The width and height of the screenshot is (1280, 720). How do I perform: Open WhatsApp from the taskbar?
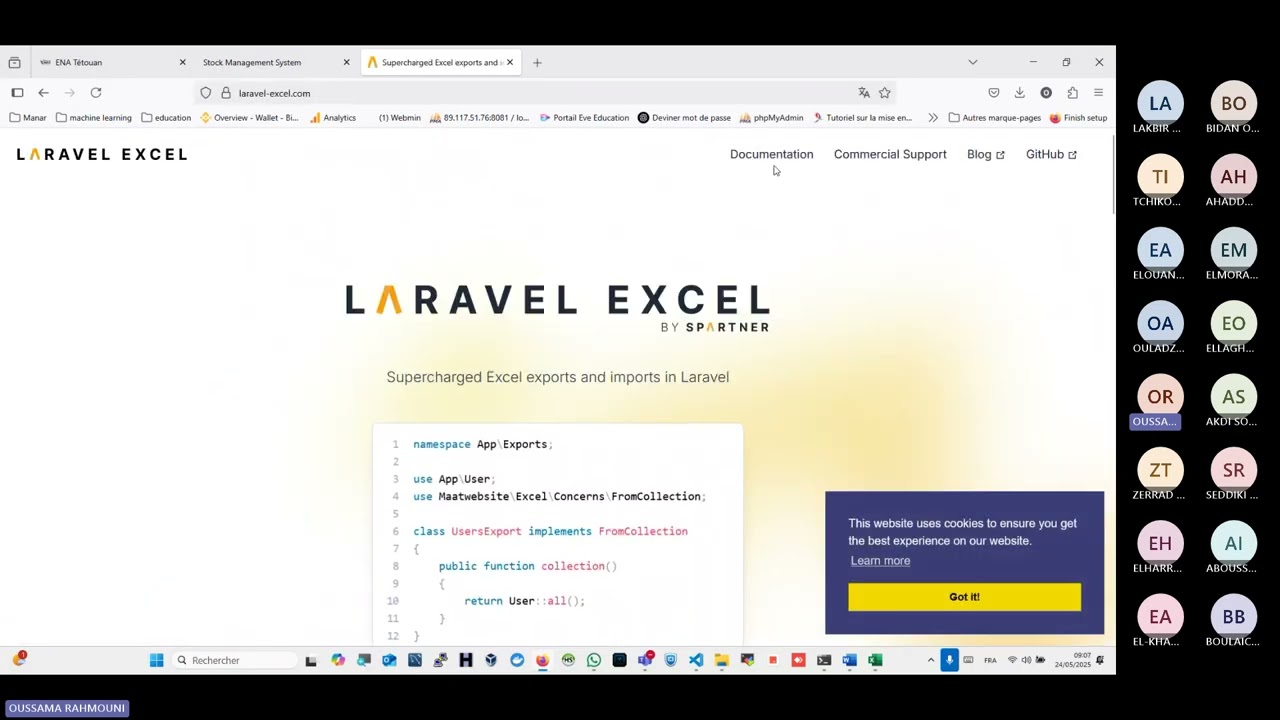pyautogui.click(x=594, y=660)
